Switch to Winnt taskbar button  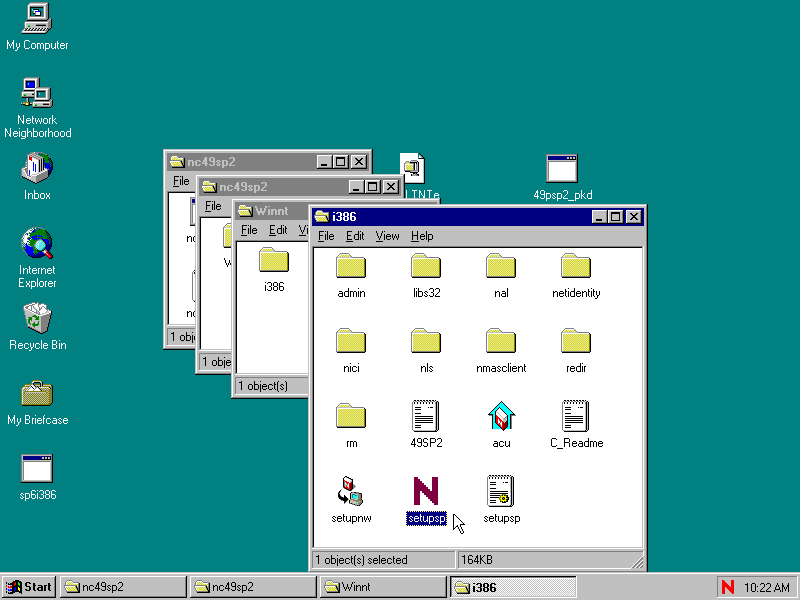[x=383, y=587]
